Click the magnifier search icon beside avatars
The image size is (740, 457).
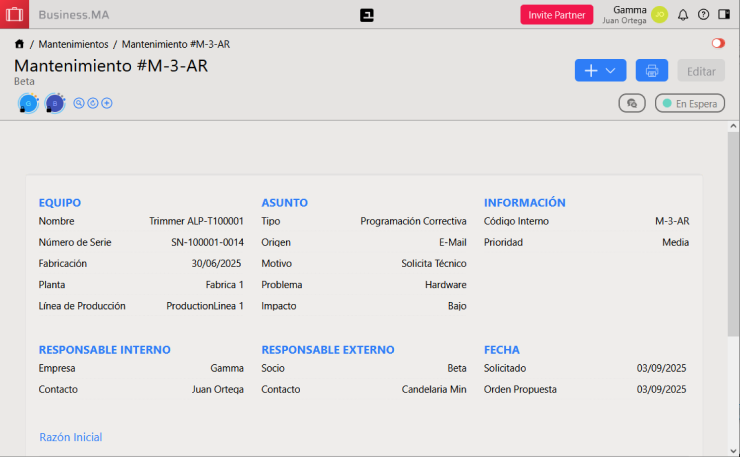pos(79,103)
